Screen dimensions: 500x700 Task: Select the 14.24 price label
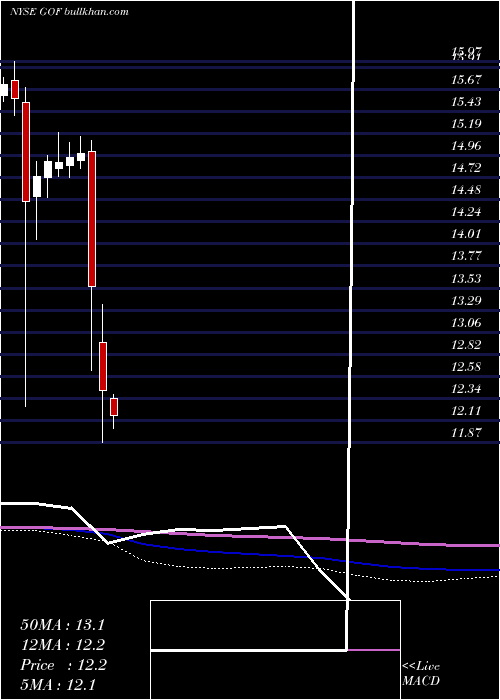(467, 212)
